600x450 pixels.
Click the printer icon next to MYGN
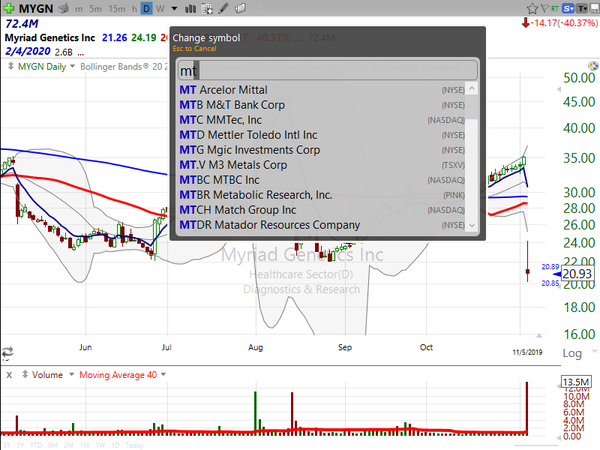(x=64, y=8)
